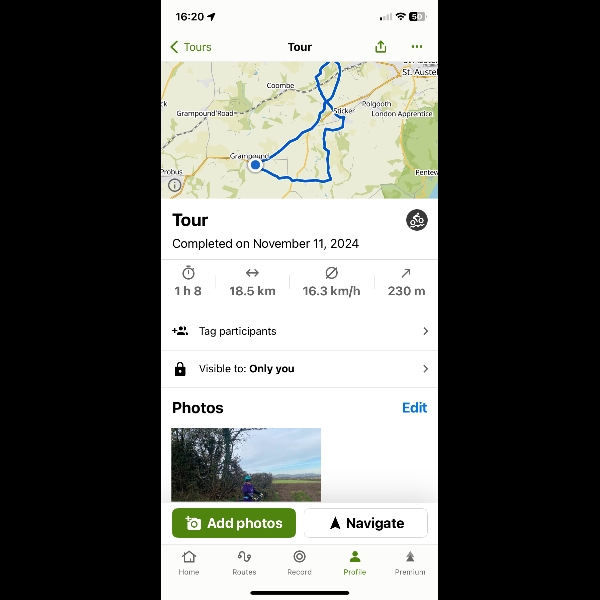Expand the Visible to chevron
600x600 pixels.
[426, 368]
